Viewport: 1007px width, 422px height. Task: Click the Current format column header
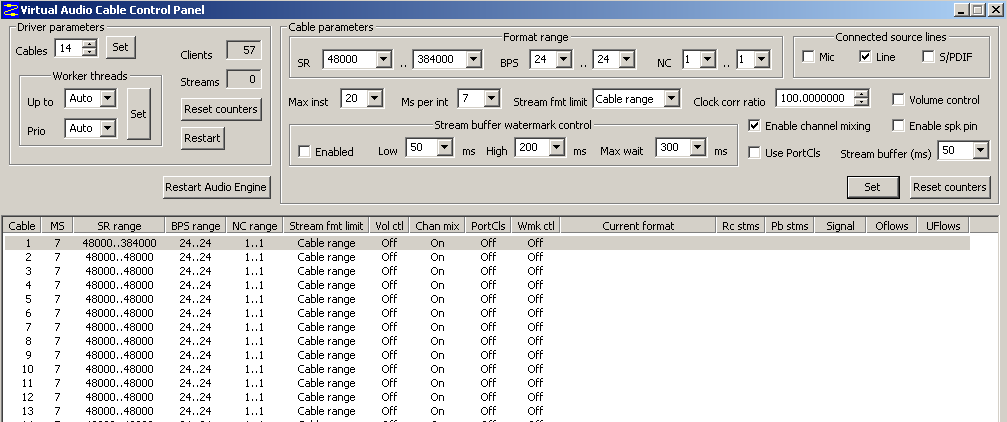(638, 225)
